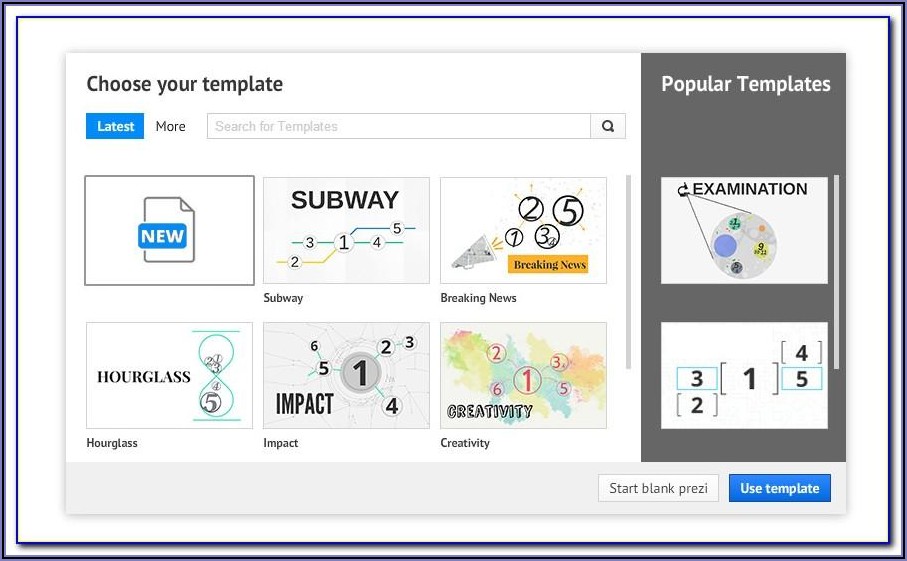Click the Subway template name label
The width and height of the screenshot is (907, 561).
coord(283,298)
